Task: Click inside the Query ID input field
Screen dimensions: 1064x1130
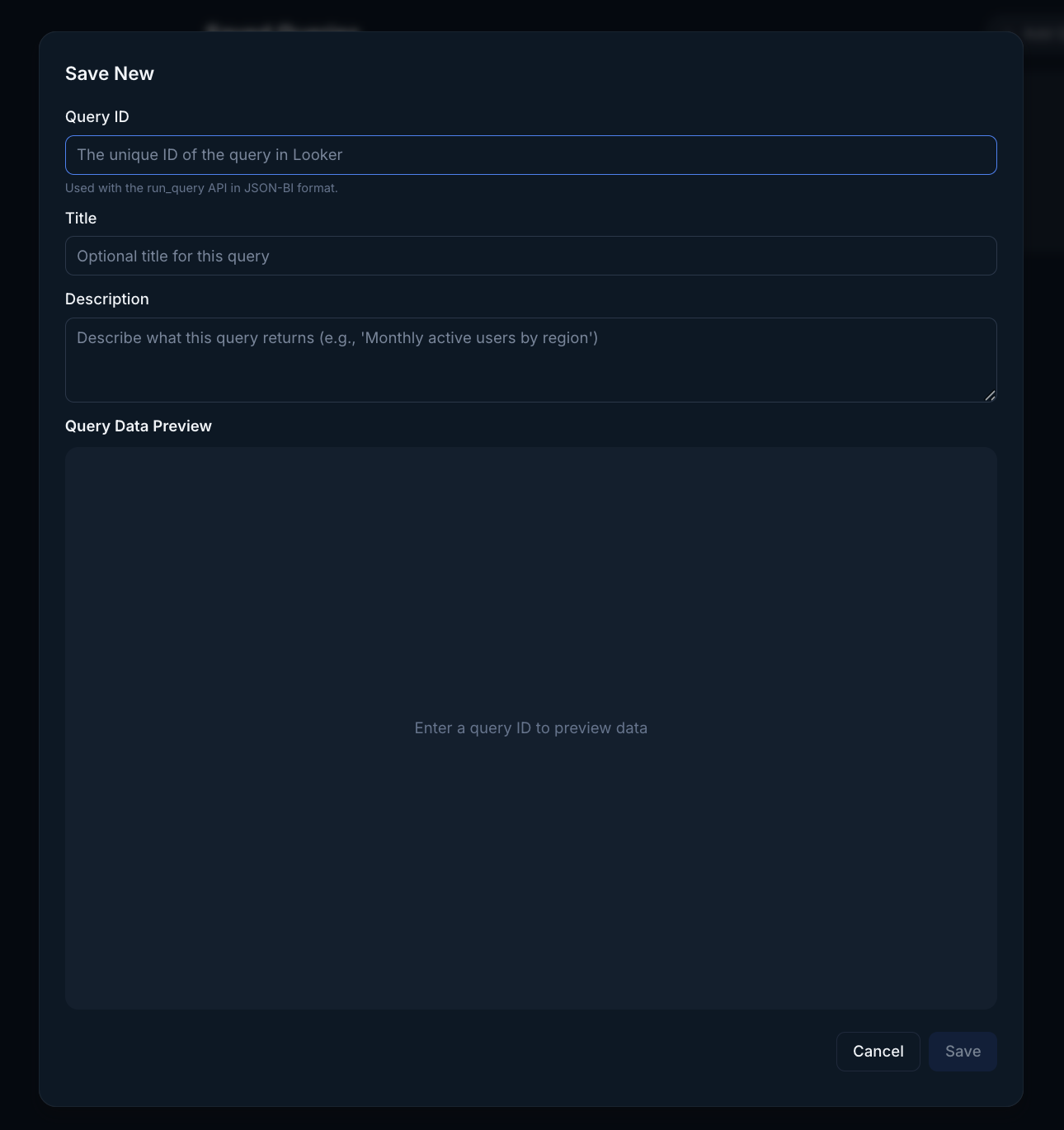Action: click(x=530, y=154)
